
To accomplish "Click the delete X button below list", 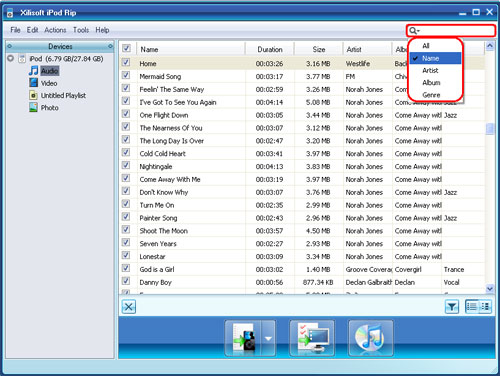I will 129,307.
